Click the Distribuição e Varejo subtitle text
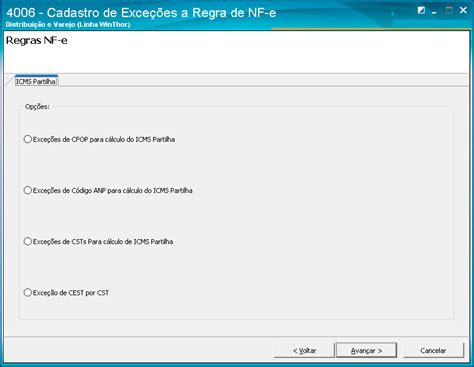The height and width of the screenshot is (367, 474). pos(68,25)
